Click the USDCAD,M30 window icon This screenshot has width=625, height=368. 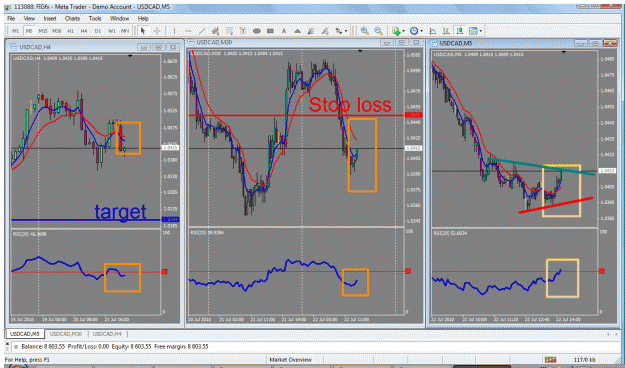[x=191, y=42]
